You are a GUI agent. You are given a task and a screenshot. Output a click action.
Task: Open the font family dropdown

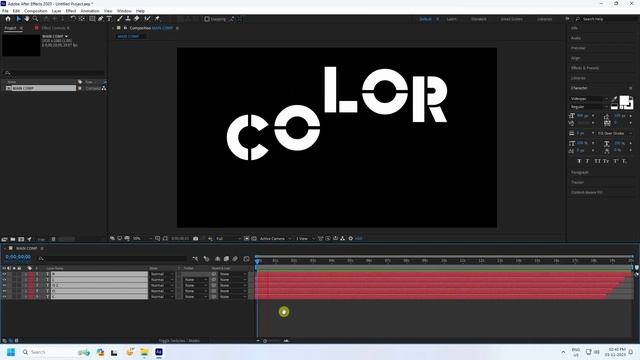(x=589, y=99)
